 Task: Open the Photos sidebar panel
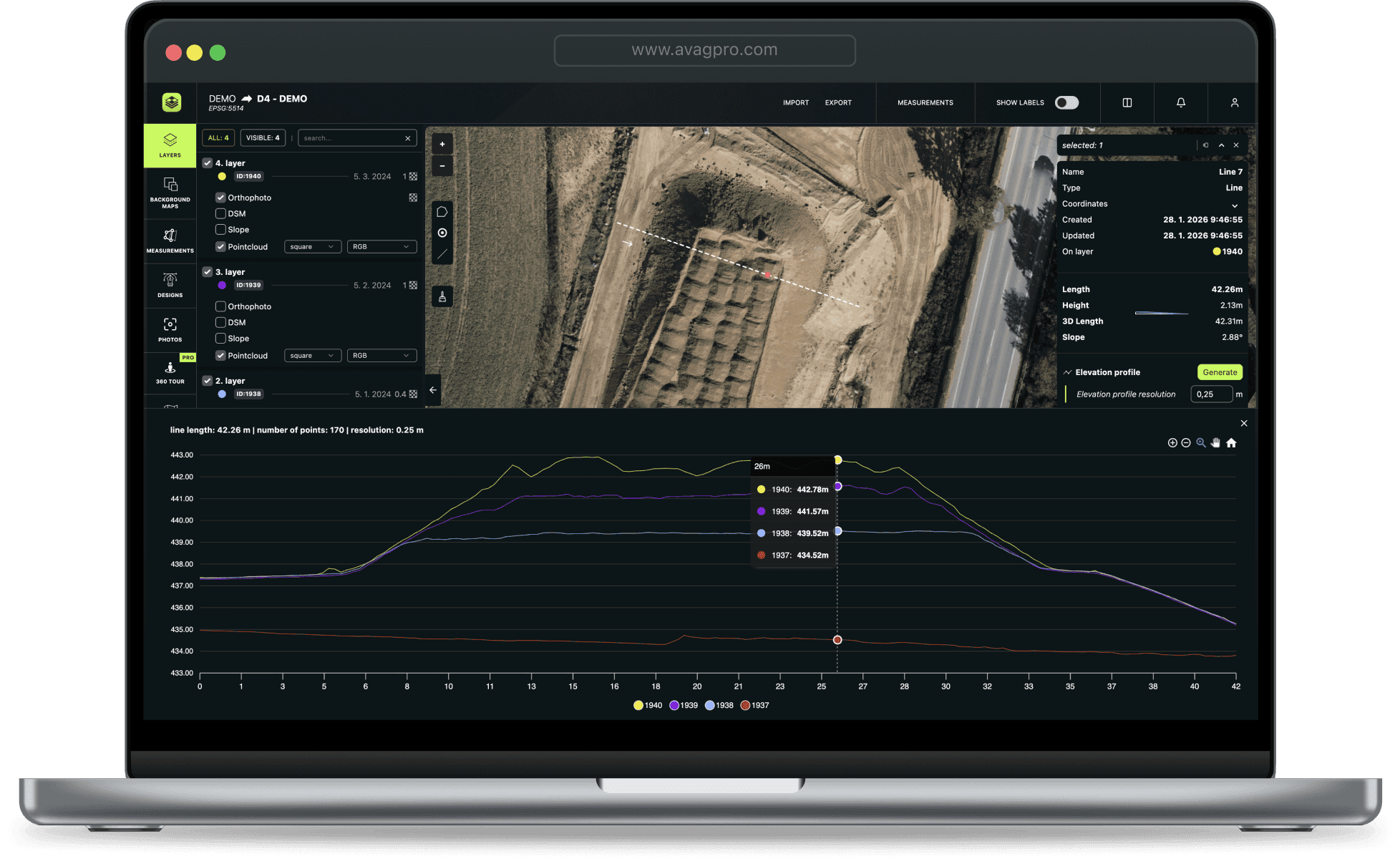point(170,329)
